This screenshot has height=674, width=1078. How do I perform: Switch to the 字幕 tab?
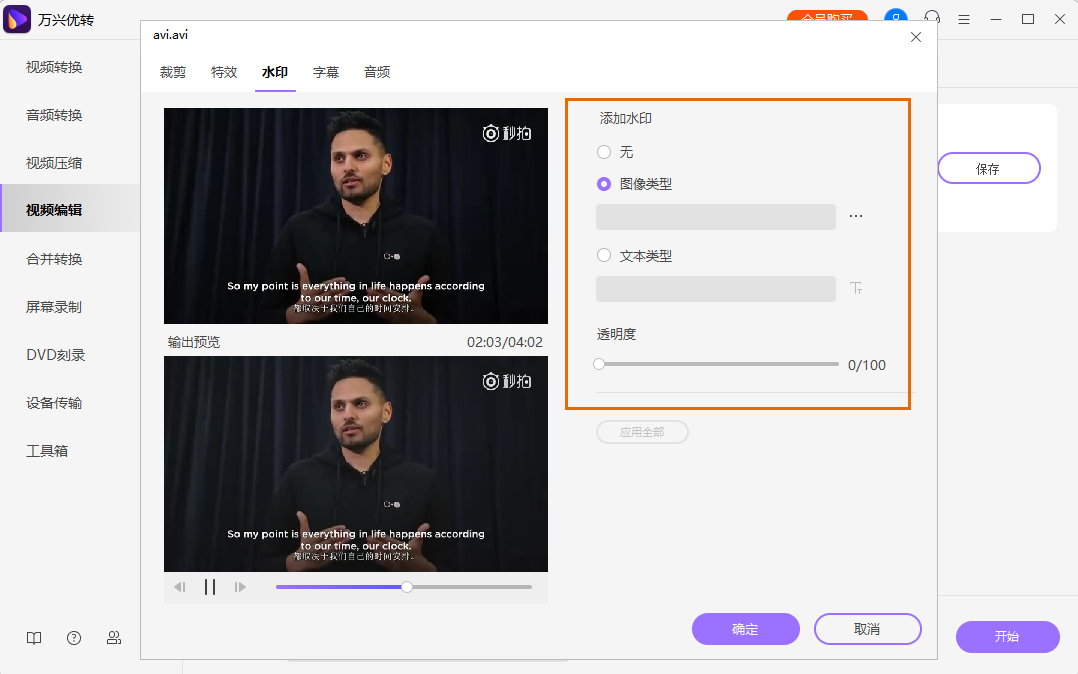click(326, 72)
